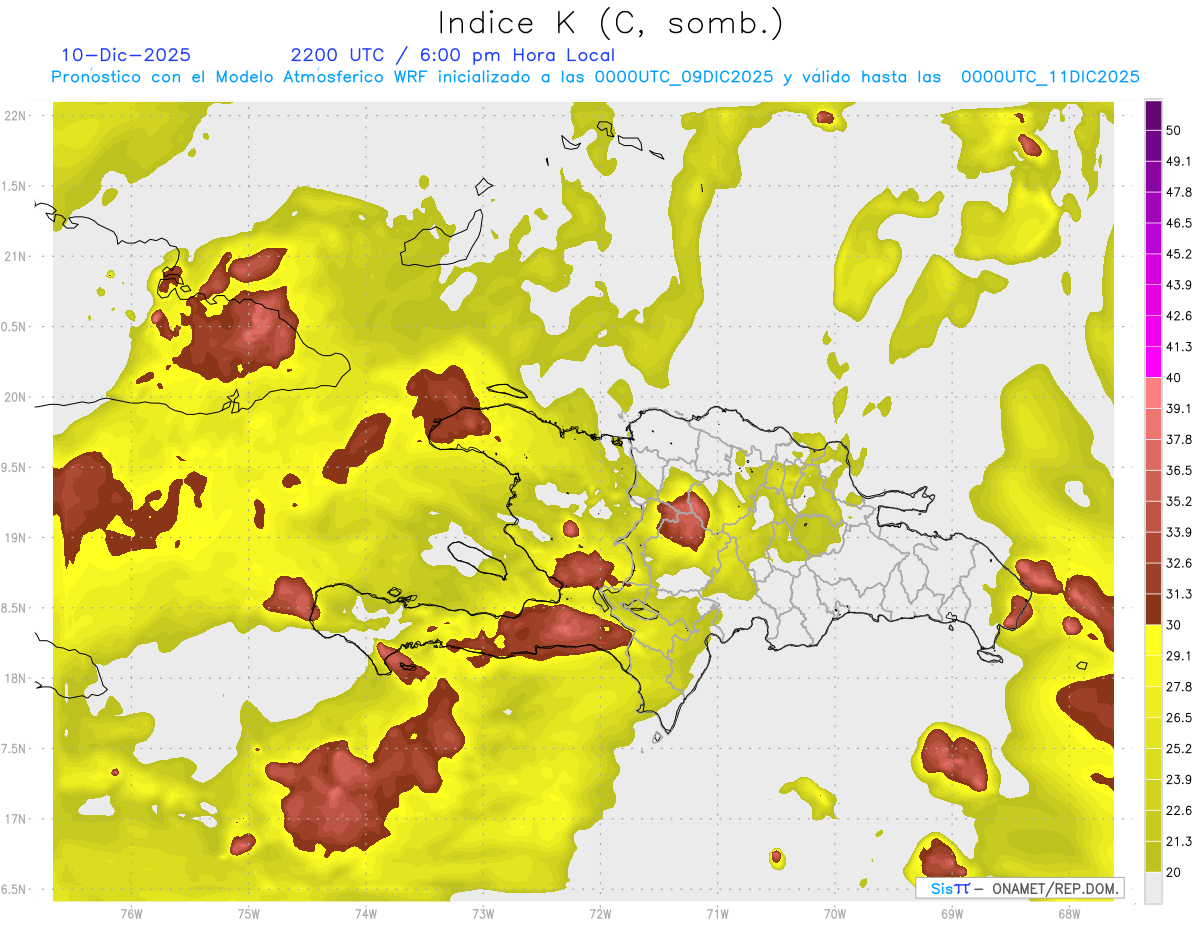Click the colorbar value "32.6"
Viewport: 1200px width, 927px height.
pyautogui.click(x=1179, y=563)
